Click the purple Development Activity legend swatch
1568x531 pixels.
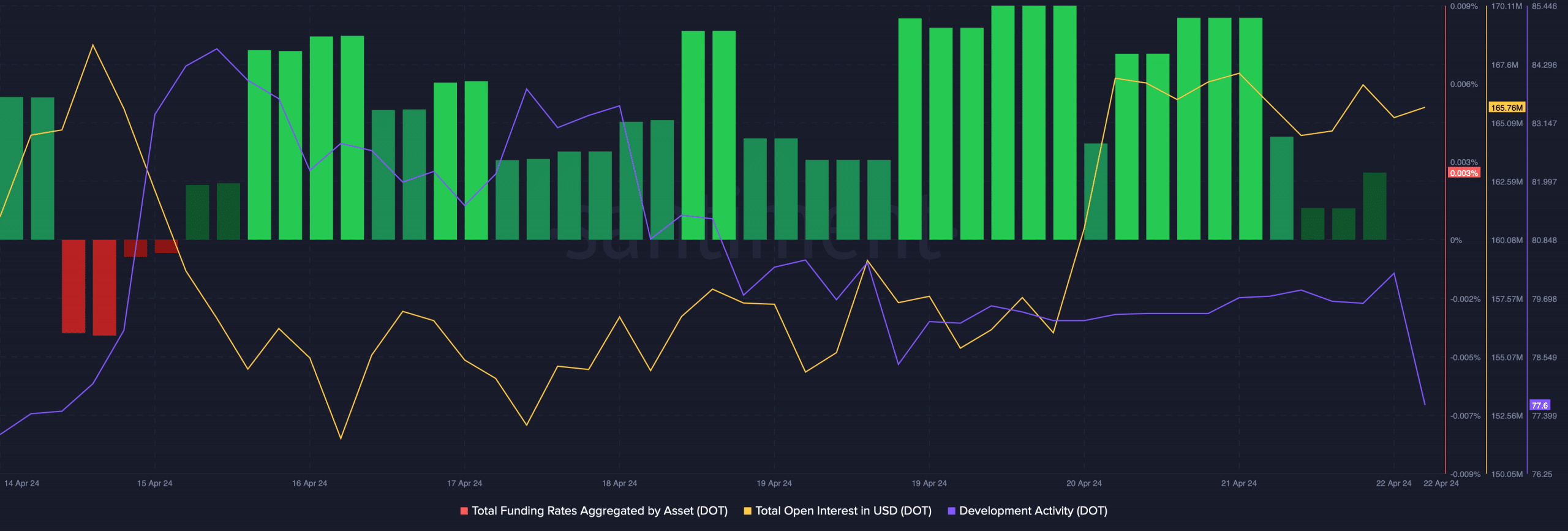(951, 511)
